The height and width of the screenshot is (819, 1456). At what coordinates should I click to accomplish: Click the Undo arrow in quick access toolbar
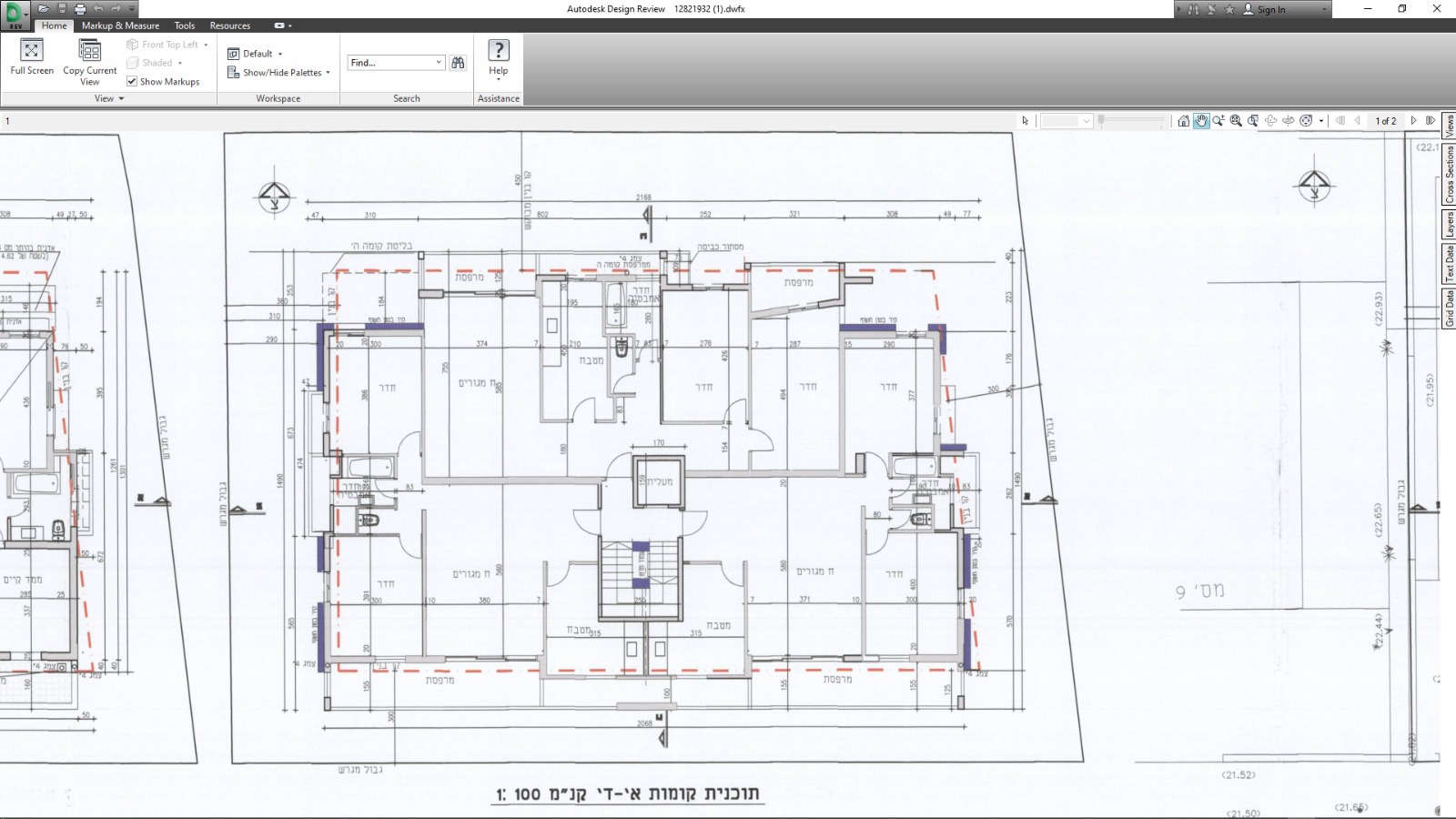98,8
